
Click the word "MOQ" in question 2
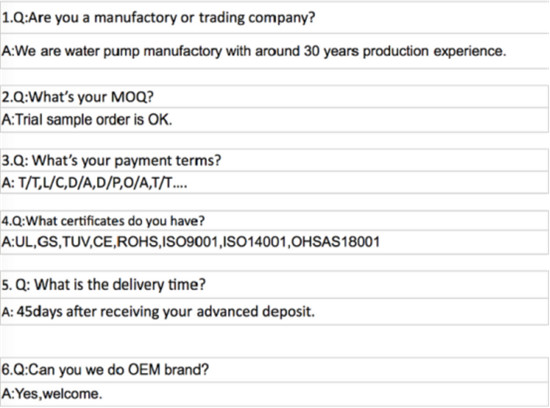[132, 97]
